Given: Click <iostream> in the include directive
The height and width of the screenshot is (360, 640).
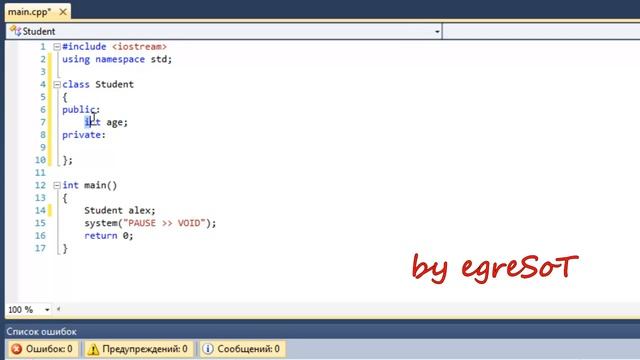Looking at the screenshot, I should click(x=139, y=47).
